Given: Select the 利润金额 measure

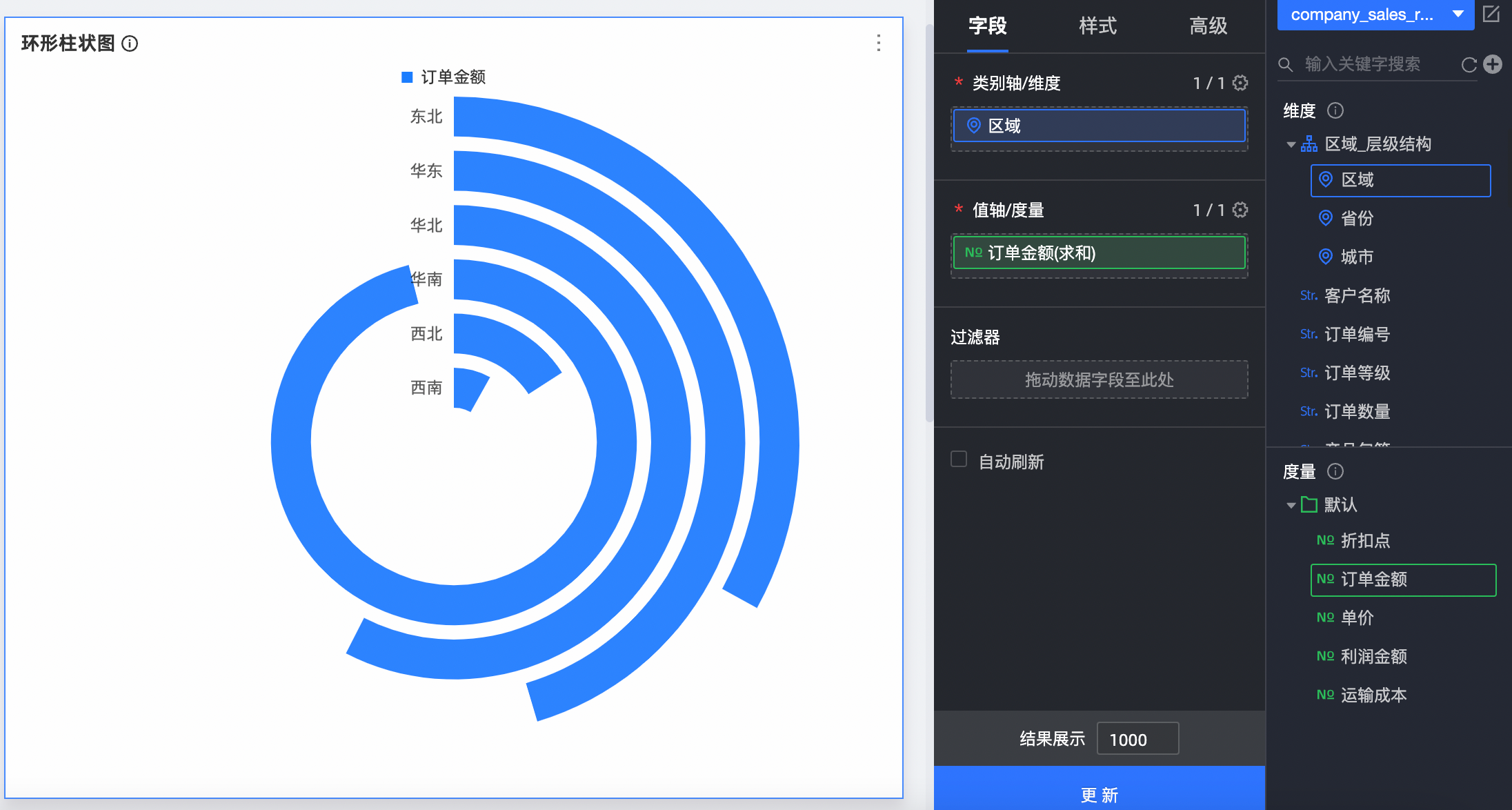Looking at the screenshot, I should (1373, 656).
